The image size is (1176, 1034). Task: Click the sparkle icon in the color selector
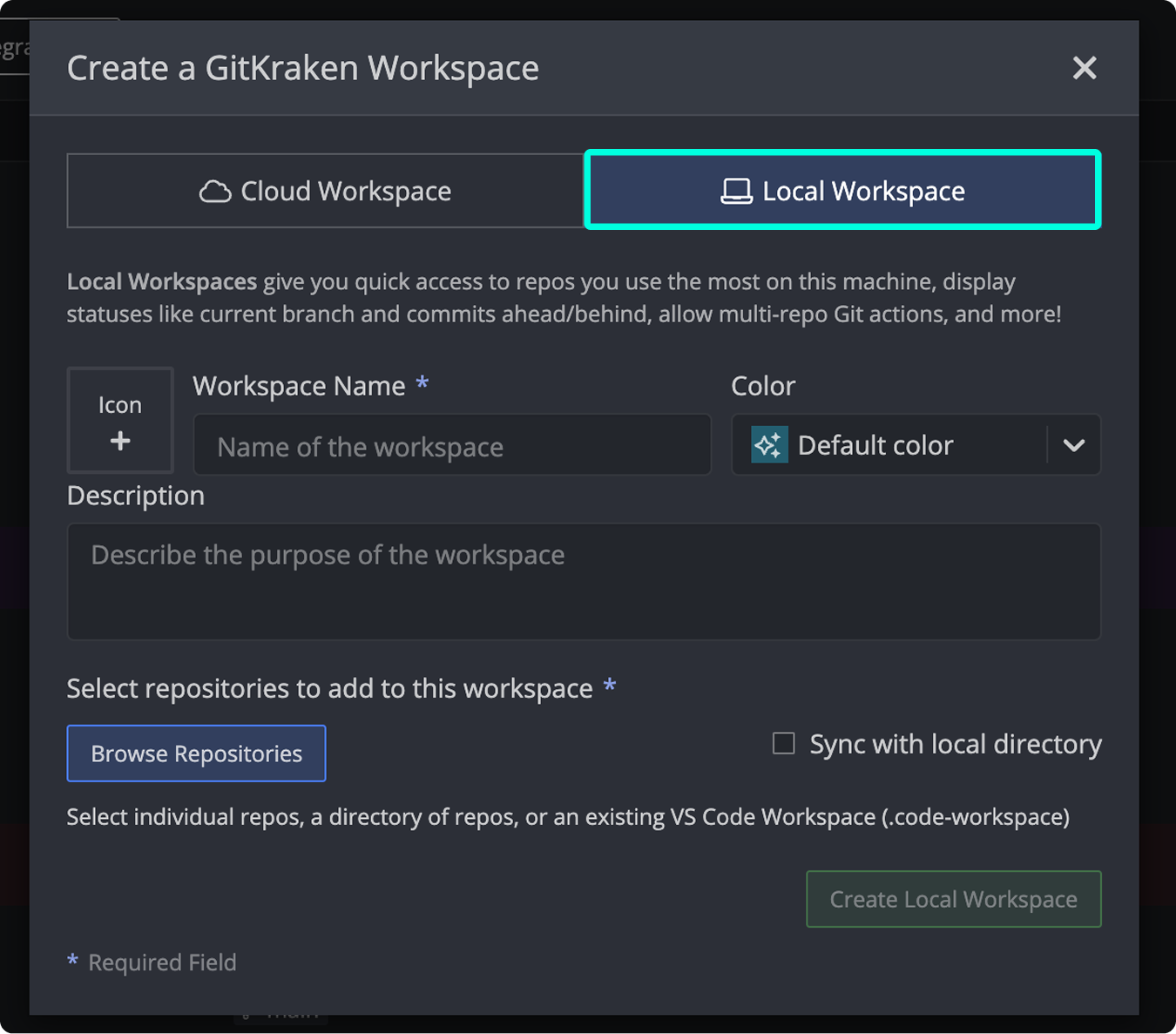tap(767, 445)
